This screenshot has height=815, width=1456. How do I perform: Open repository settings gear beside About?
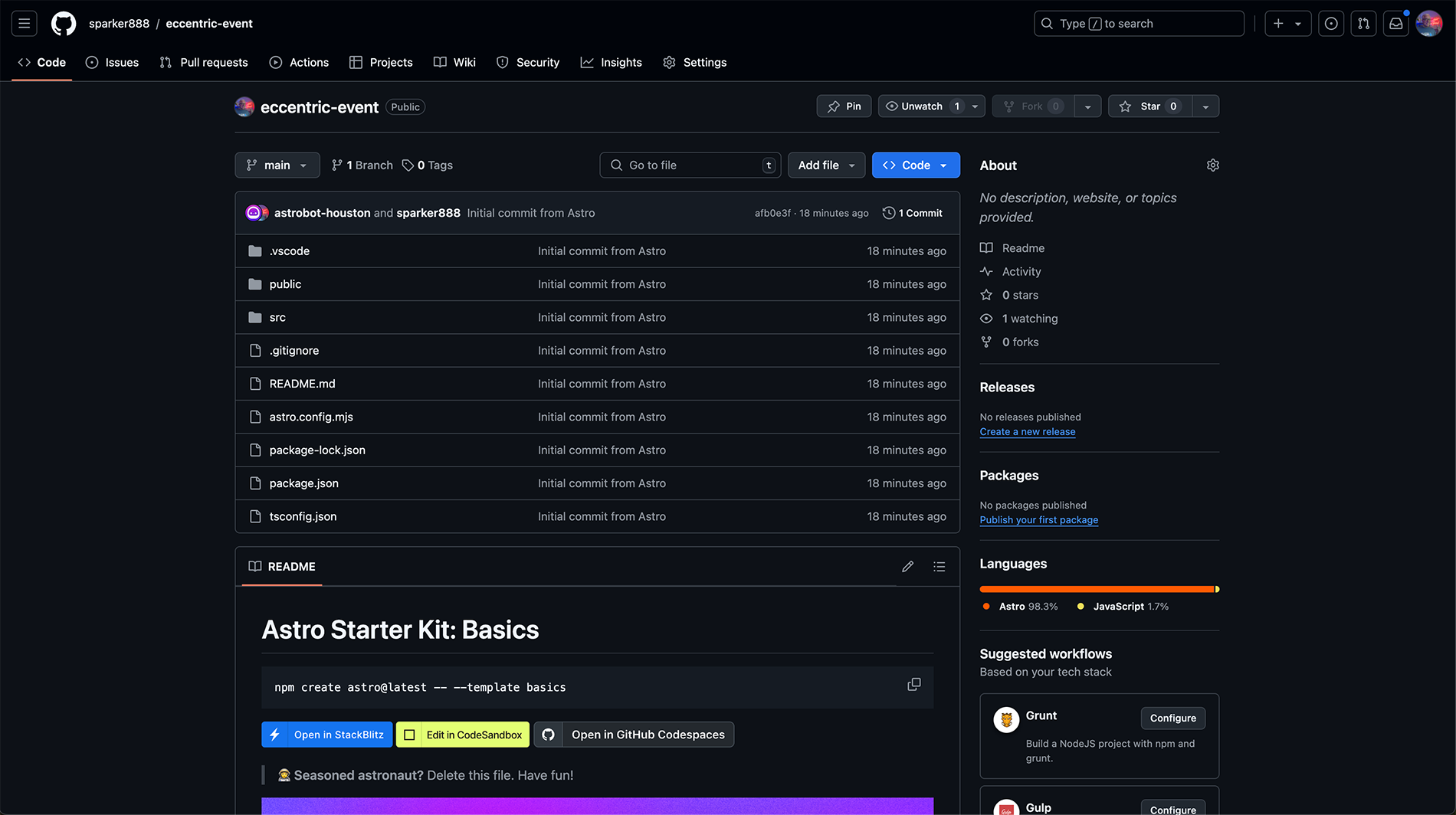click(x=1212, y=165)
